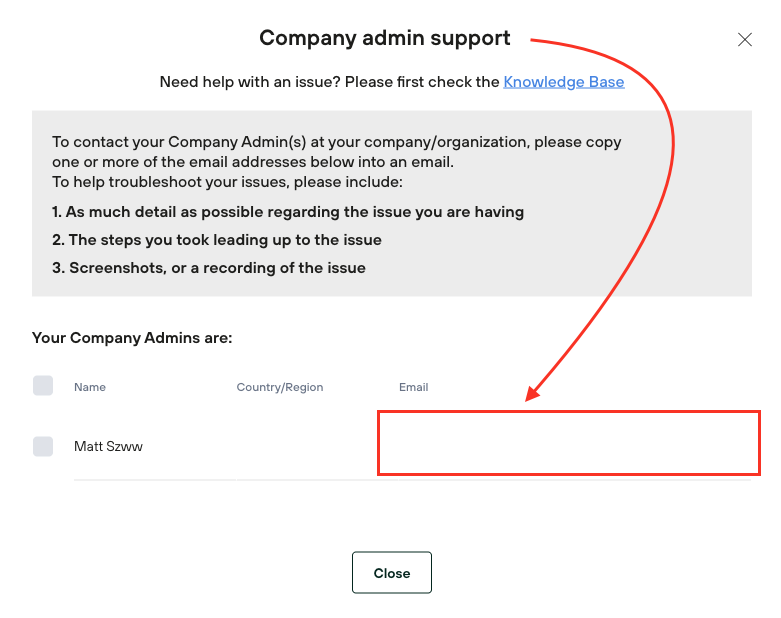Check the box beside Matt Szww

(43, 447)
